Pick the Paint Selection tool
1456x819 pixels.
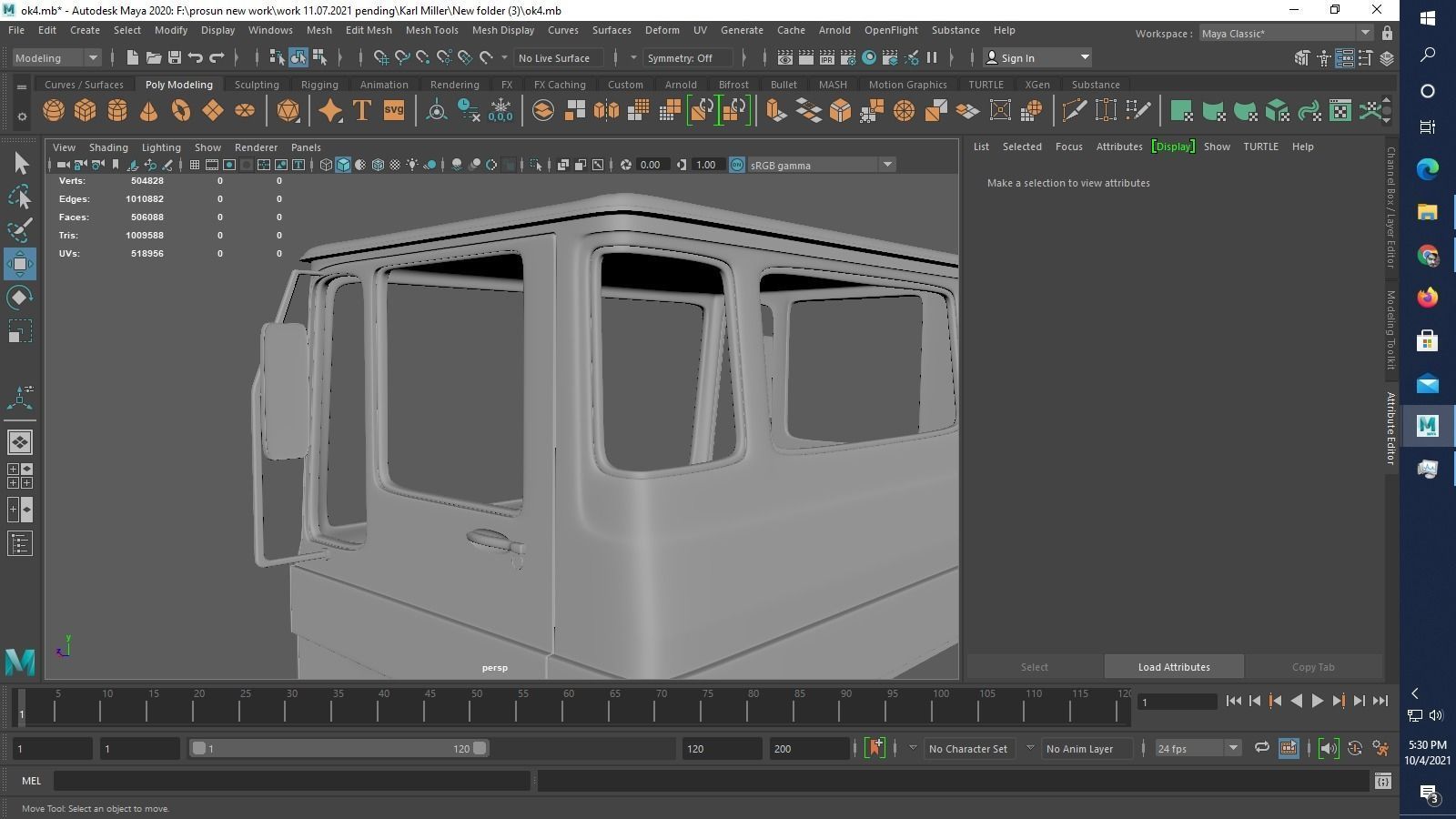point(20,230)
